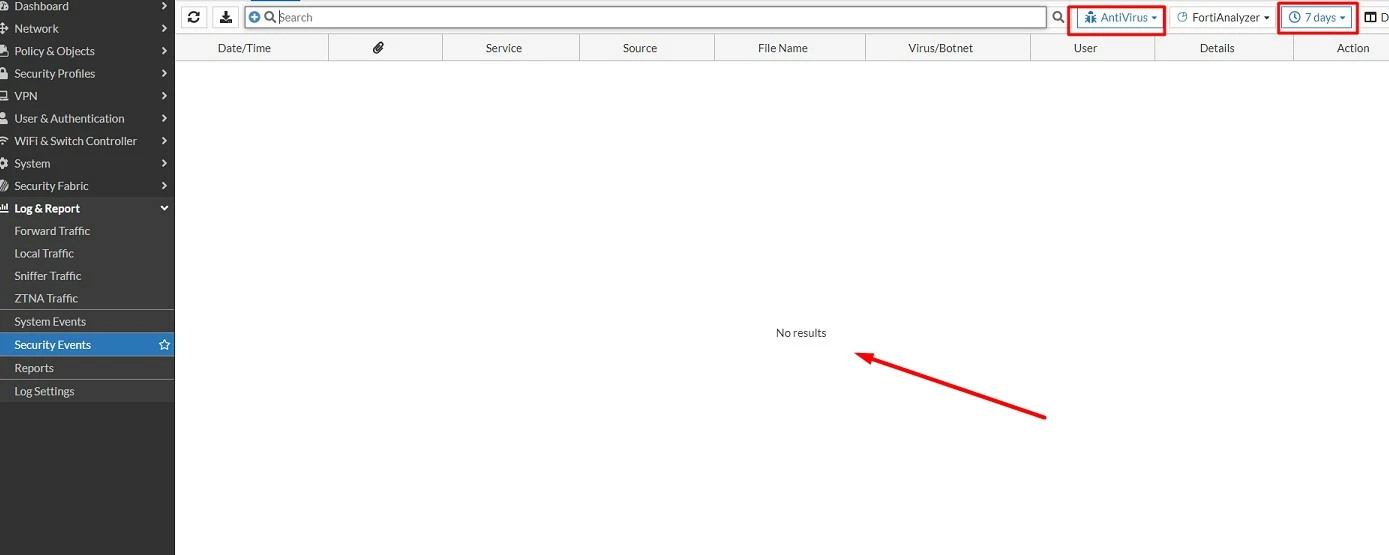Expand the Security Profiles menu
This screenshot has width=1389, height=555.
coord(87,74)
